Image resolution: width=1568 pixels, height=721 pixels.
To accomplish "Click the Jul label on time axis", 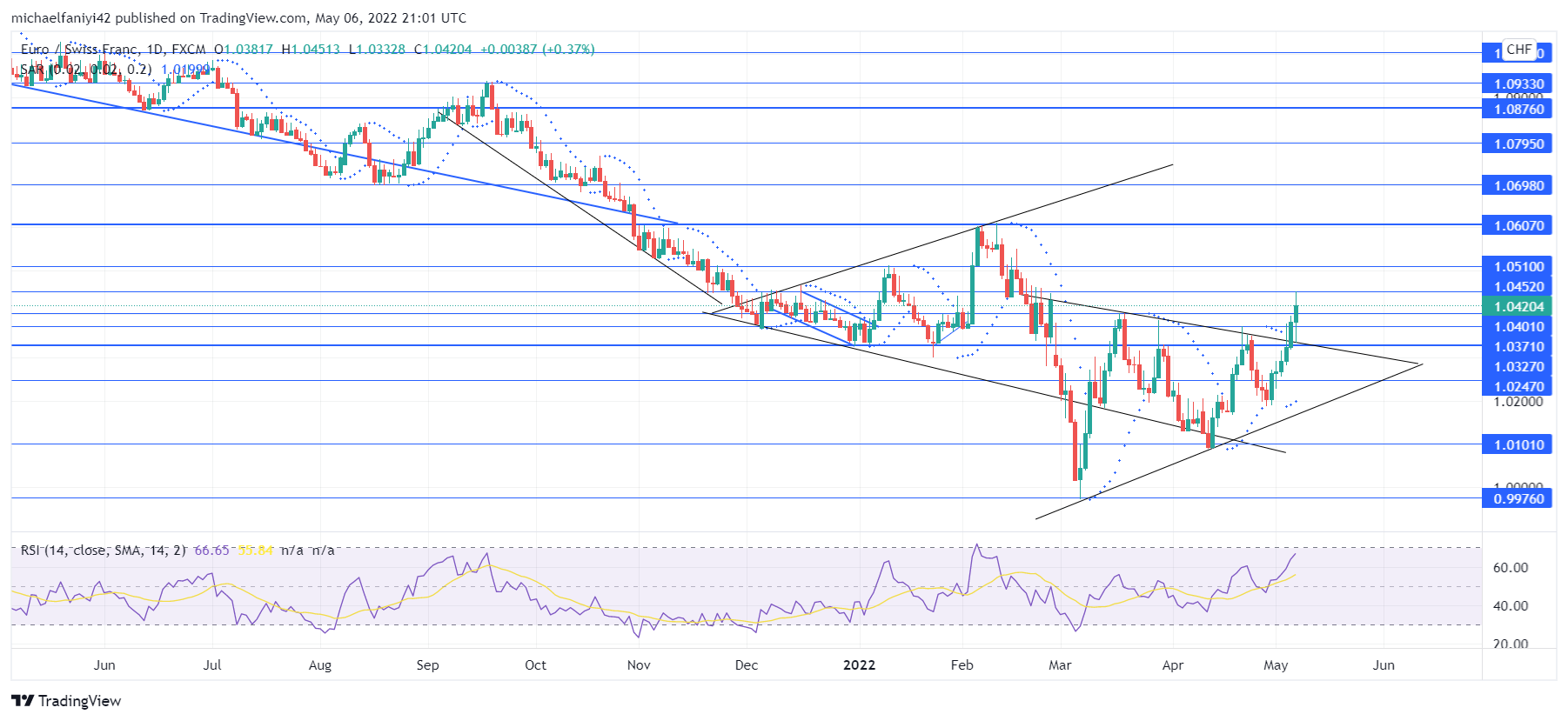I will (x=212, y=665).
